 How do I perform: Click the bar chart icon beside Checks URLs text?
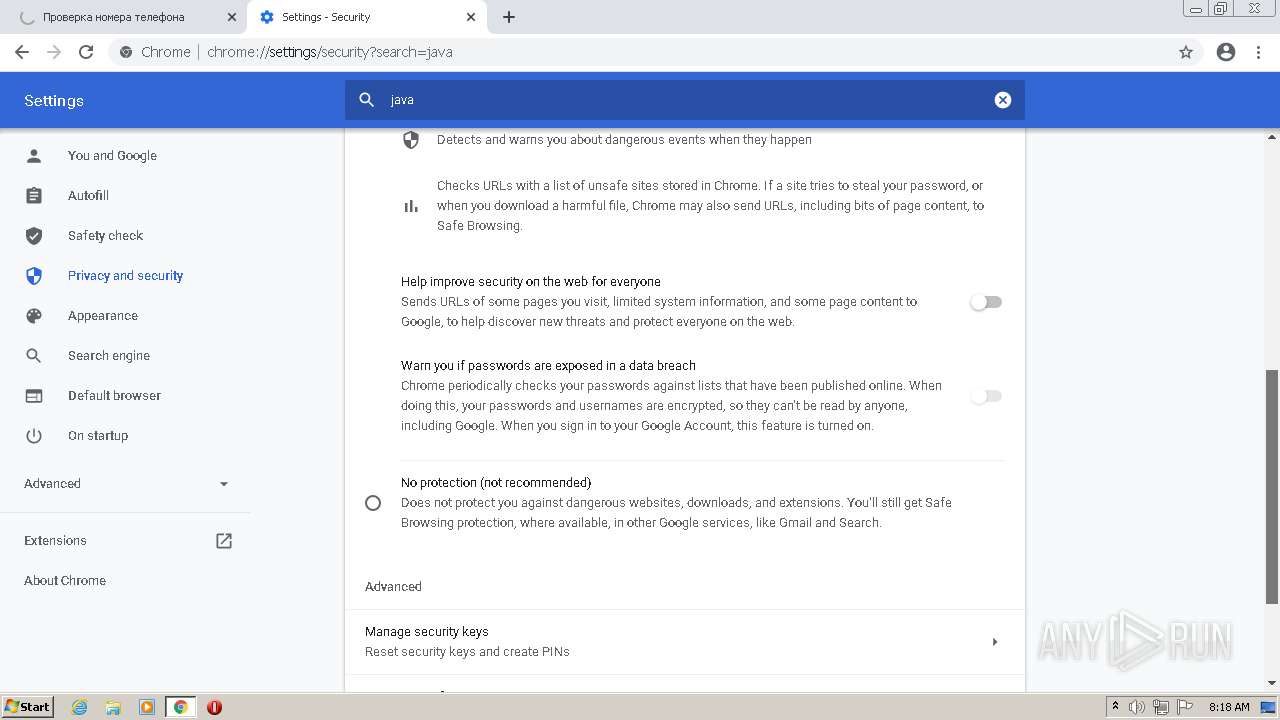click(411, 206)
